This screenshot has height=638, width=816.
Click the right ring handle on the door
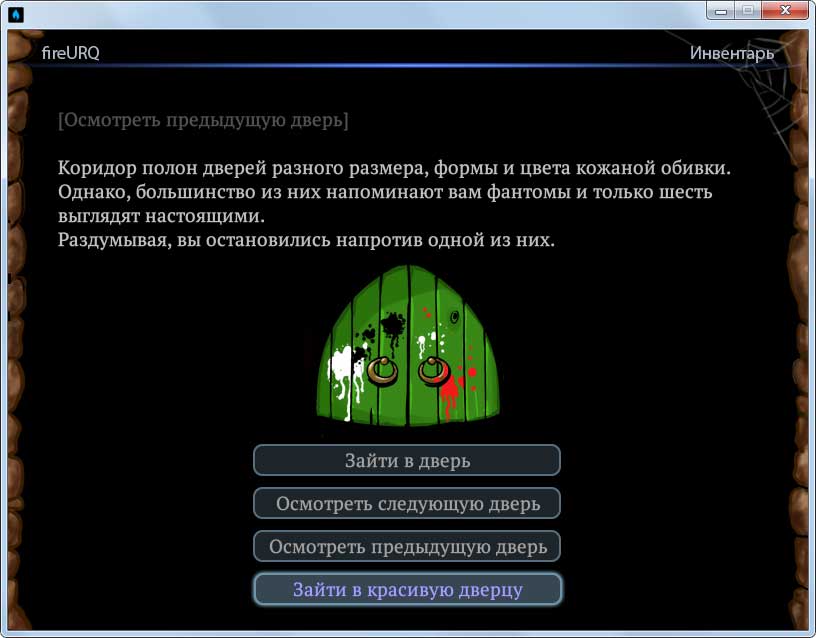tap(433, 371)
